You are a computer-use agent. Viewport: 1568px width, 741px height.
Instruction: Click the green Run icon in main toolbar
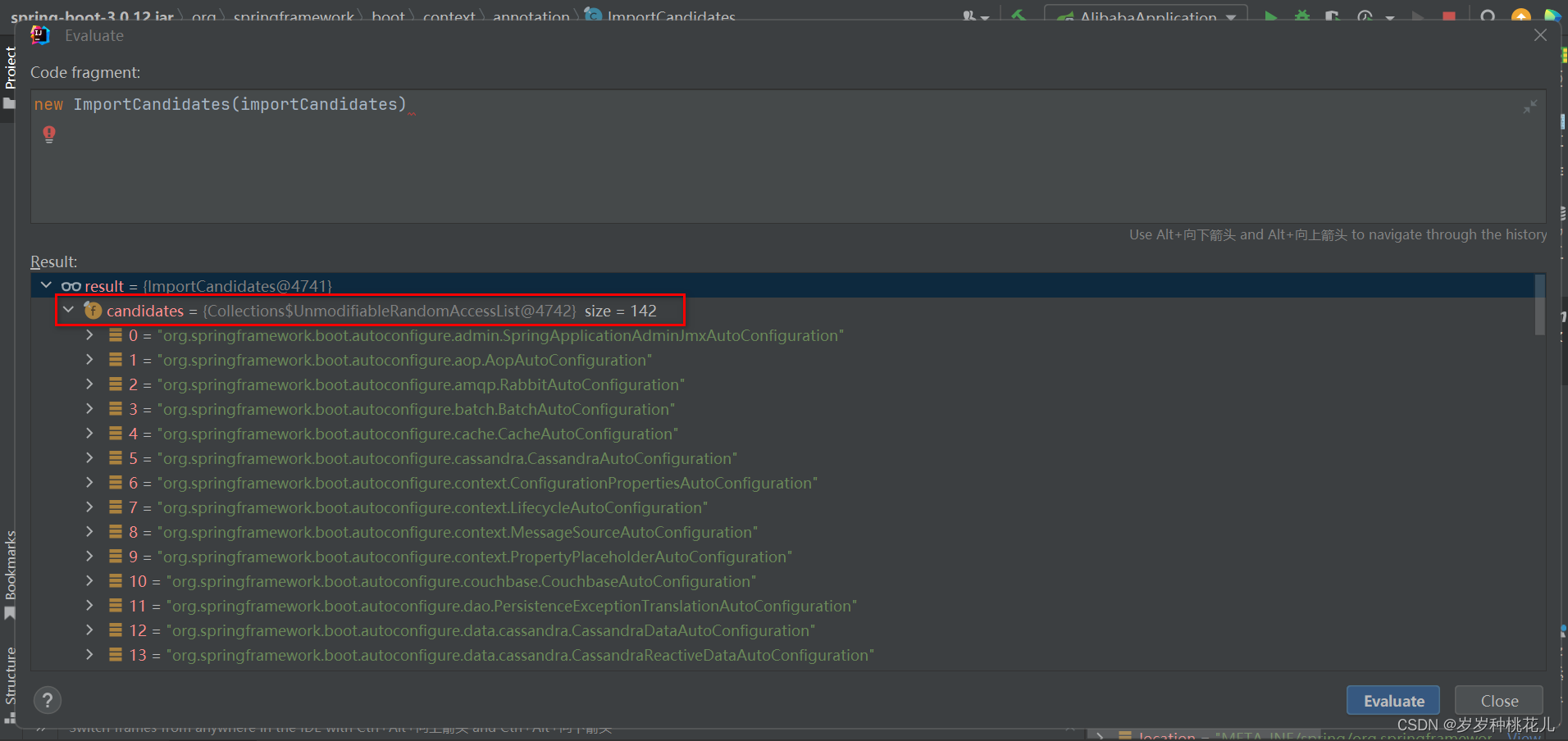1270,16
